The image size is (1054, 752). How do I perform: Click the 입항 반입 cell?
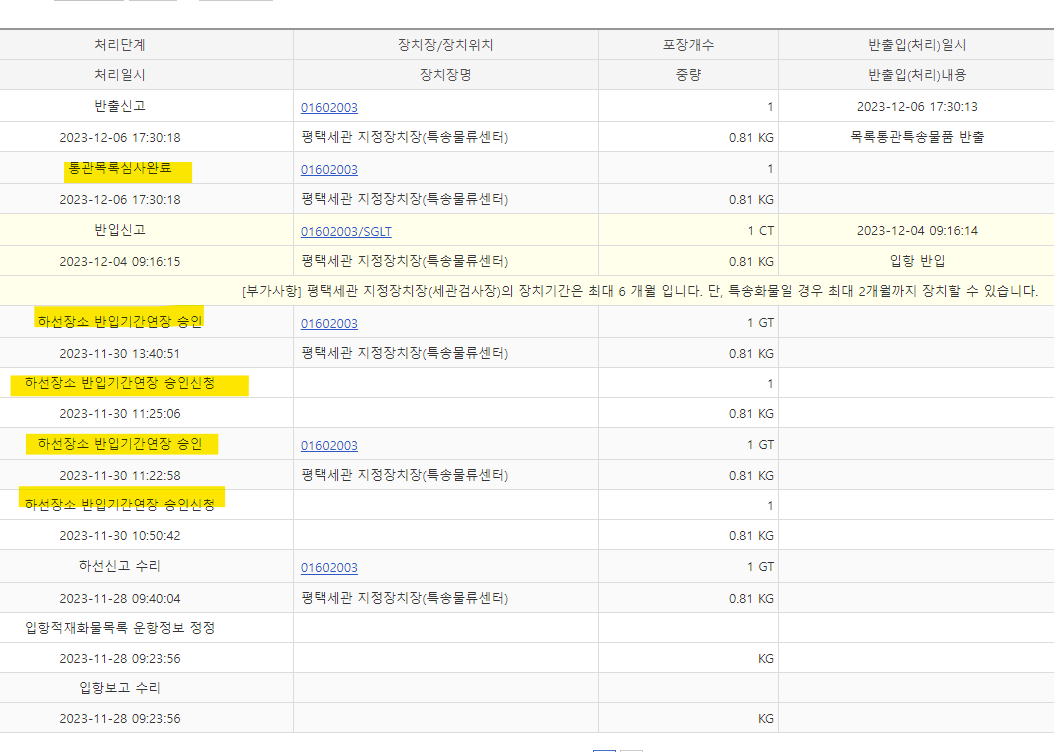[x=917, y=261]
